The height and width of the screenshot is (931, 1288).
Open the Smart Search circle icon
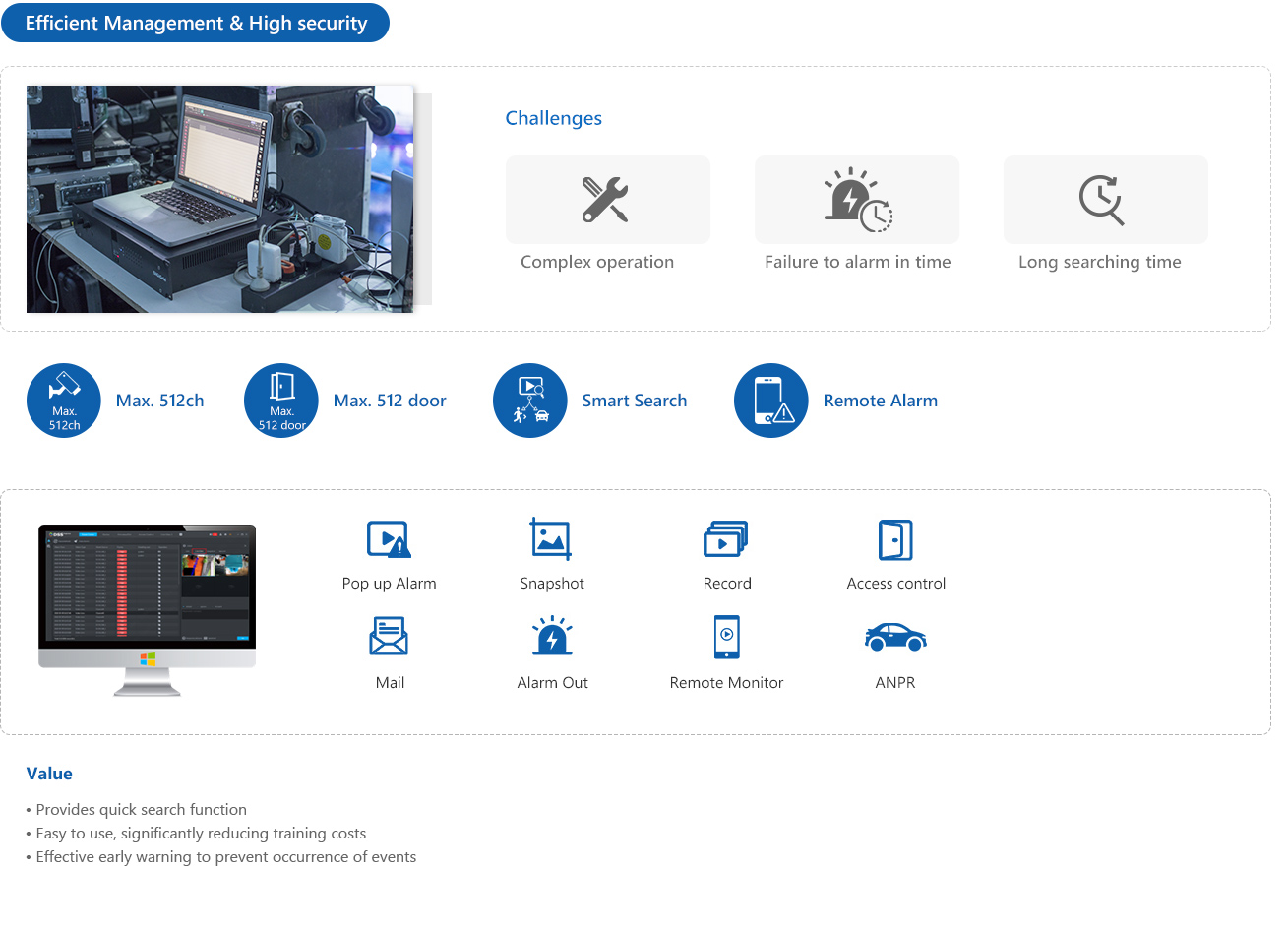click(530, 401)
